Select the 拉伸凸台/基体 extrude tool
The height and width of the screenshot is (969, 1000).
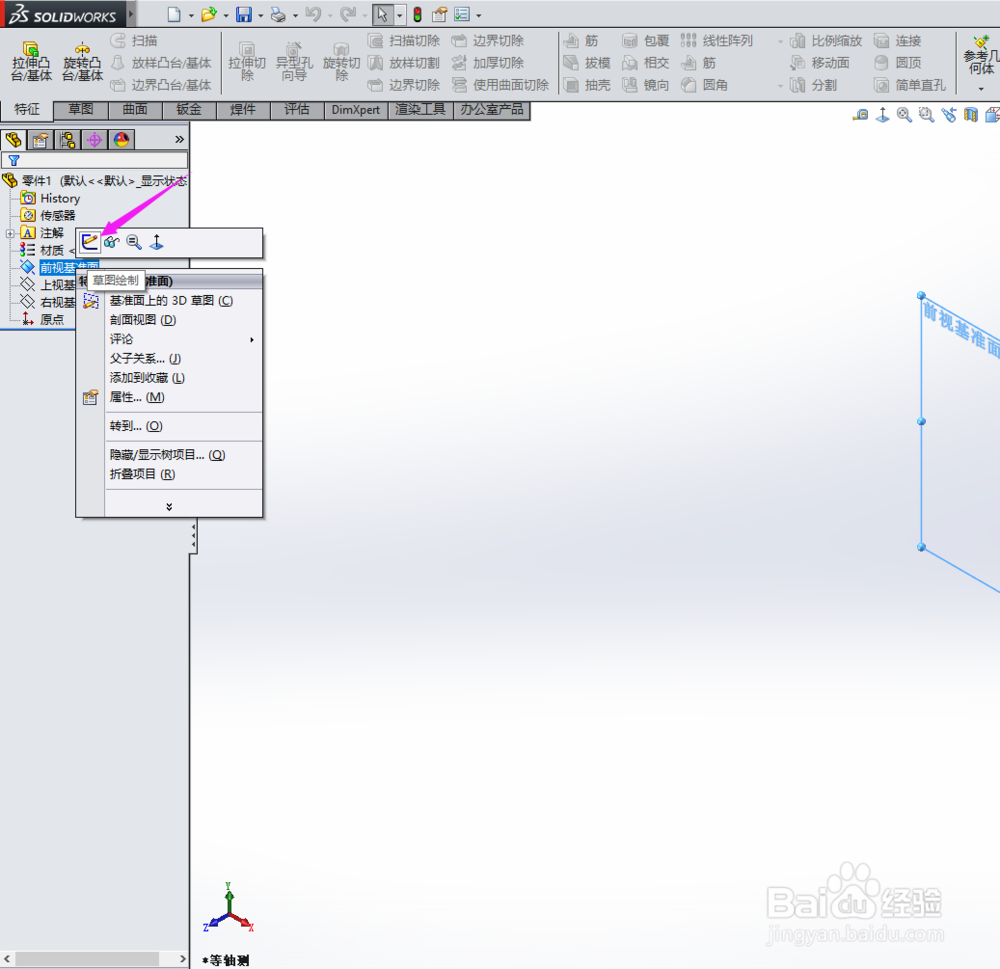point(30,60)
